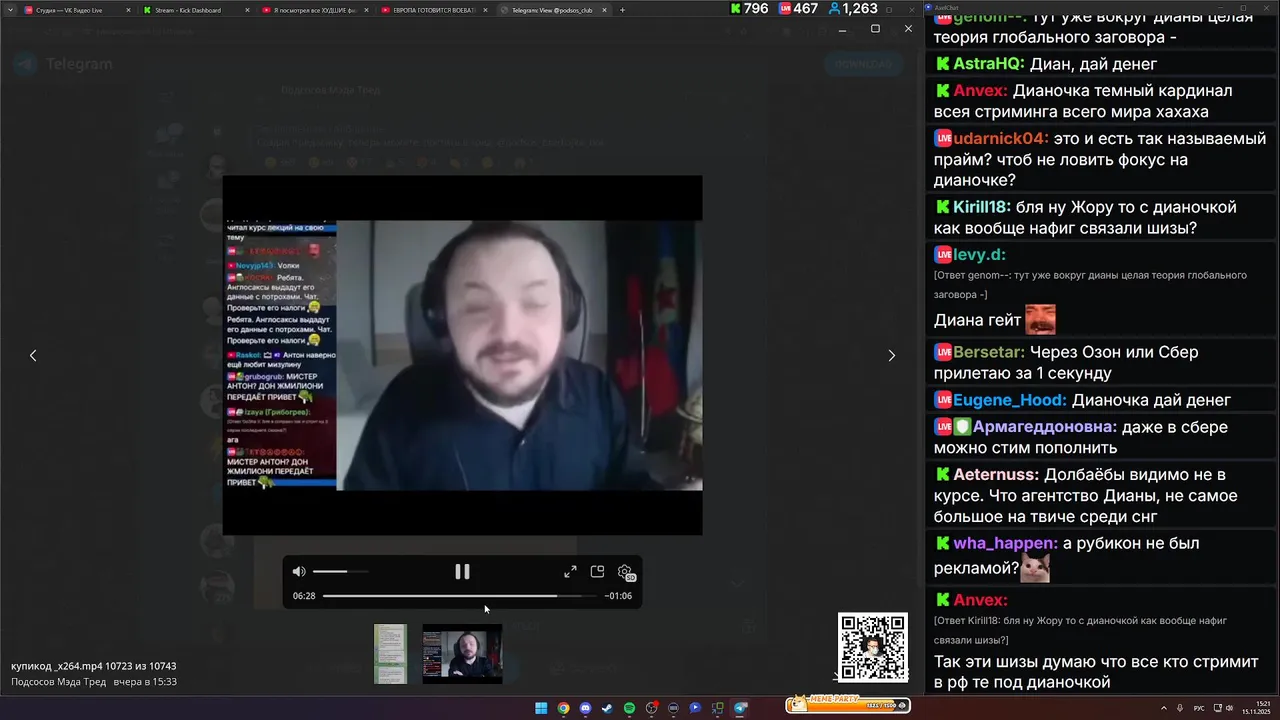Open Spotify from taskbar
This screenshot has width=1280, height=720.
[629, 708]
